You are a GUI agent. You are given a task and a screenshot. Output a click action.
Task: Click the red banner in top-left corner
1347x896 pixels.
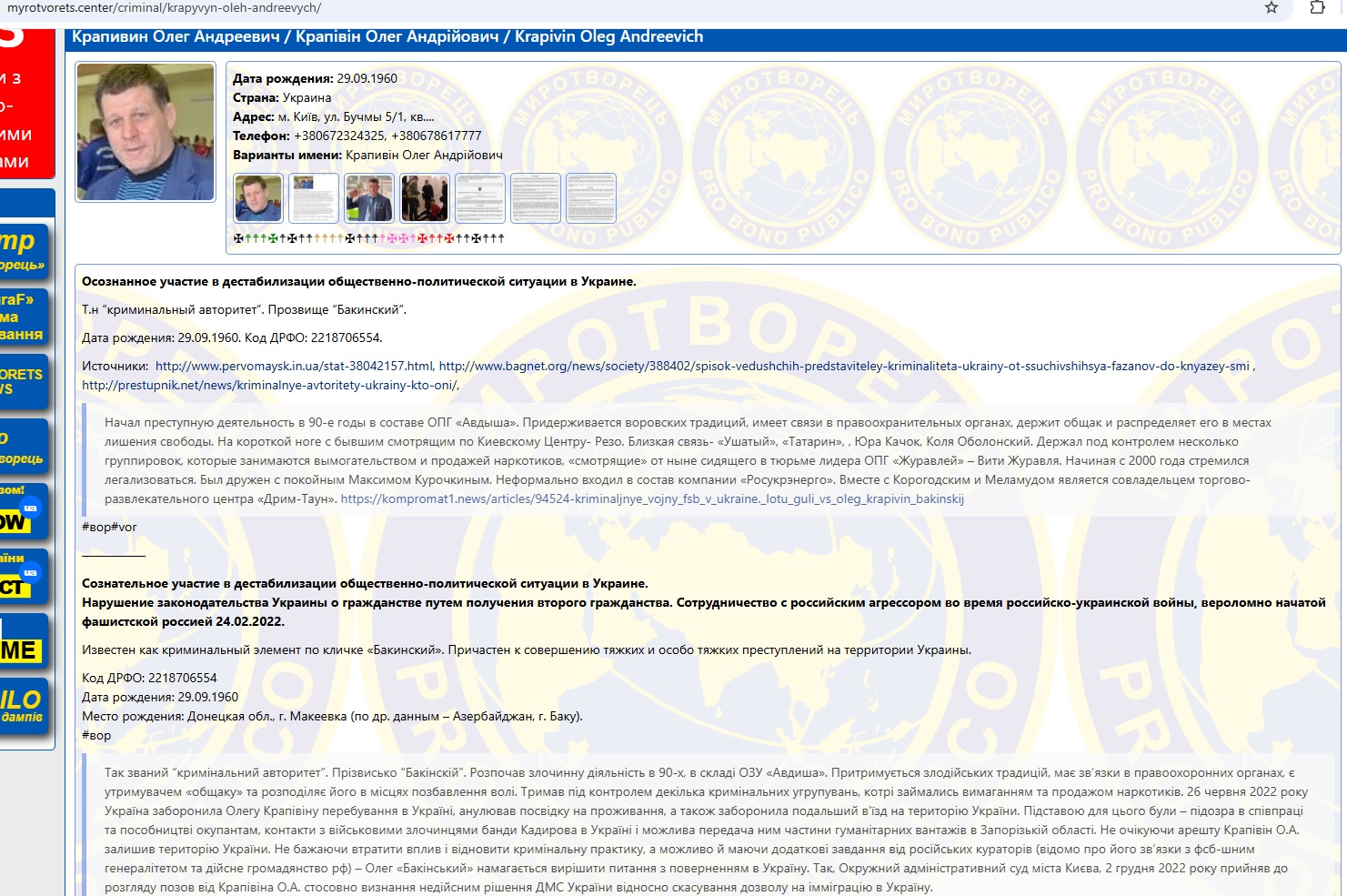pyautogui.click(x=25, y=100)
